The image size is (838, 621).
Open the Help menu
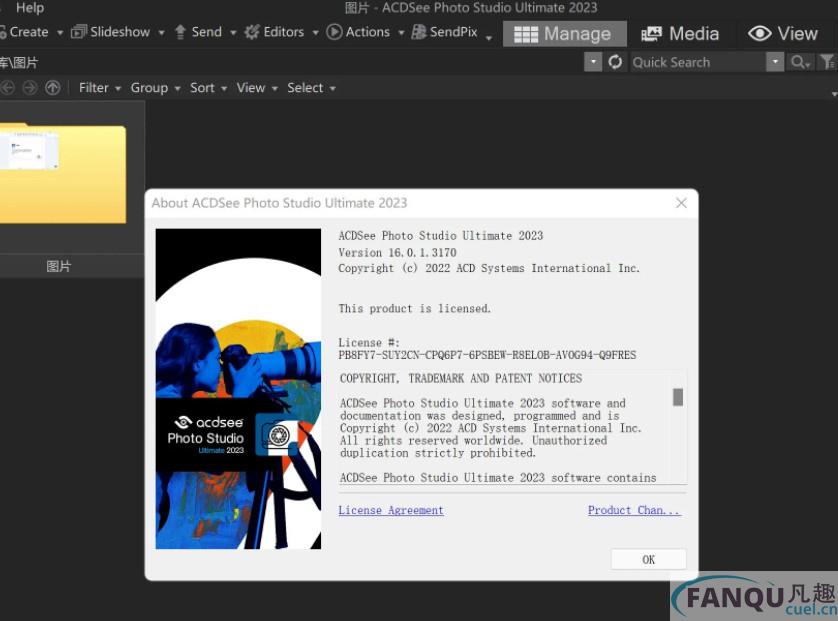(x=29, y=7)
